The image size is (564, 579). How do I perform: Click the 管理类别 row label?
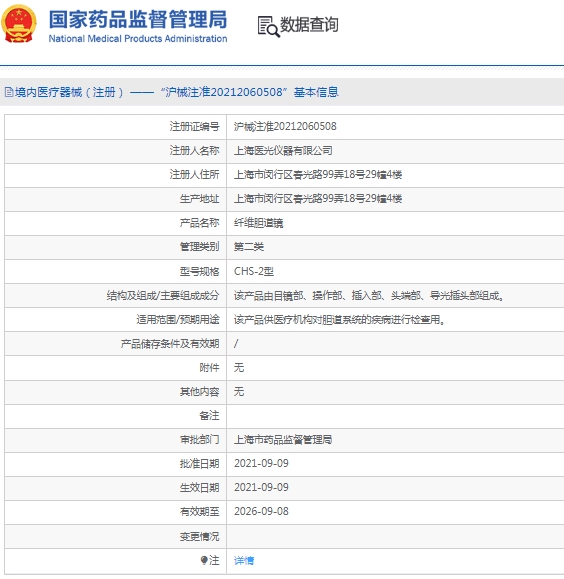click(x=199, y=247)
